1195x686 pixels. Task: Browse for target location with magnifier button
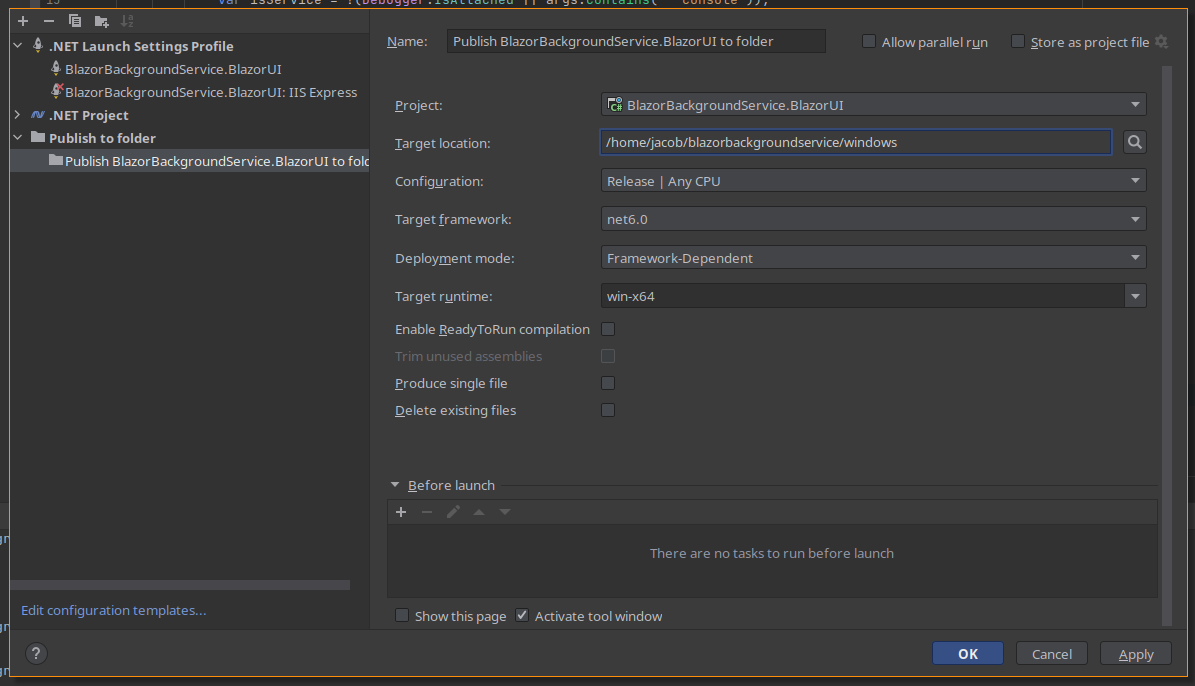(x=1135, y=143)
